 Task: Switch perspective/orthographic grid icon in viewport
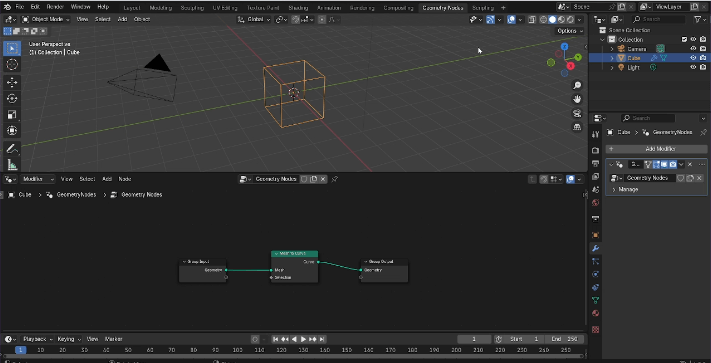[x=577, y=127]
